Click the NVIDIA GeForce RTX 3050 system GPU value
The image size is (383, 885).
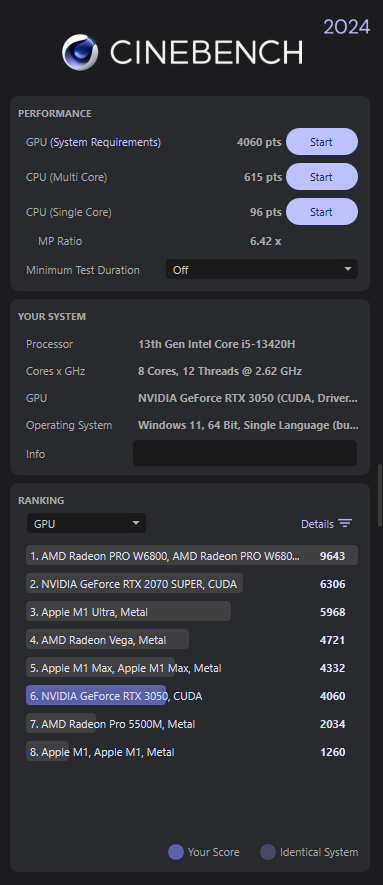pyautogui.click(x=248, y=398)
